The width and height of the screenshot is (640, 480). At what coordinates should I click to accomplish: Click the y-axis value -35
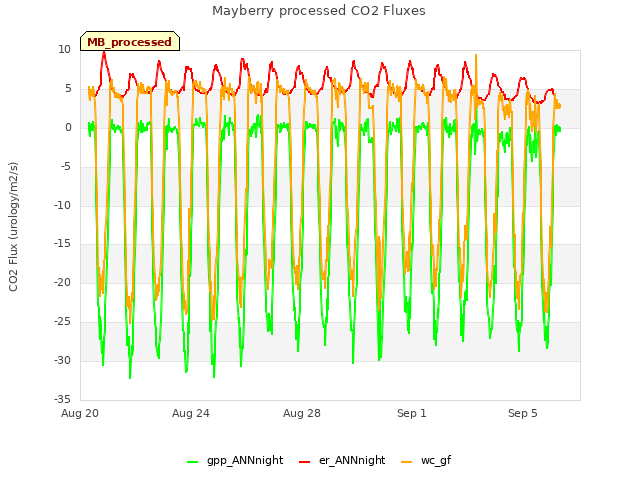[62, 399]
